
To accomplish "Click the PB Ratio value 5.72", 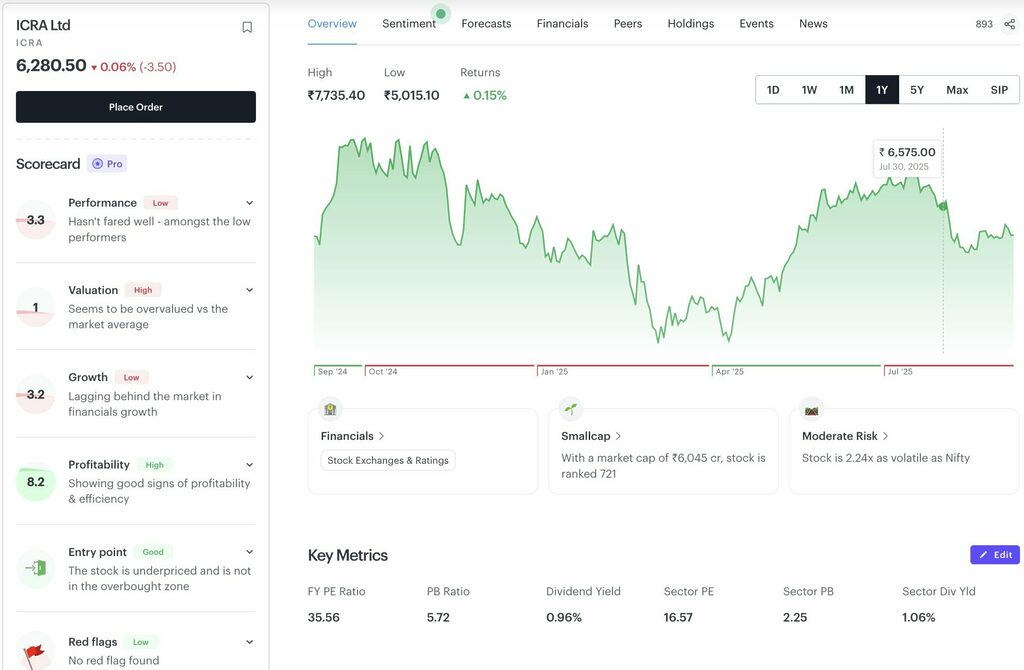I will click(438, 618).
